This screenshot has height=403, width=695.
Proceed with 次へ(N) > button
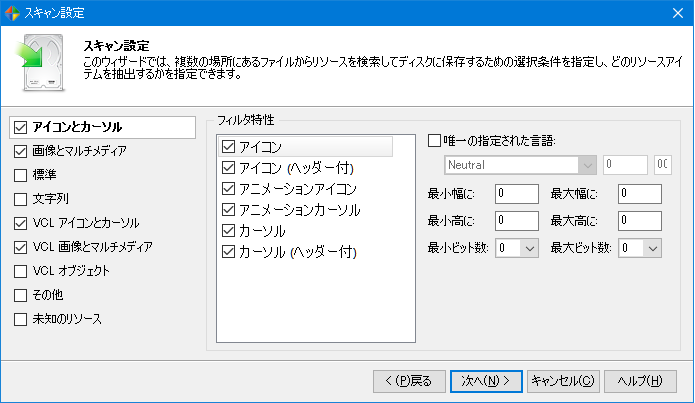pyautogui.click(x=486, y=381)
